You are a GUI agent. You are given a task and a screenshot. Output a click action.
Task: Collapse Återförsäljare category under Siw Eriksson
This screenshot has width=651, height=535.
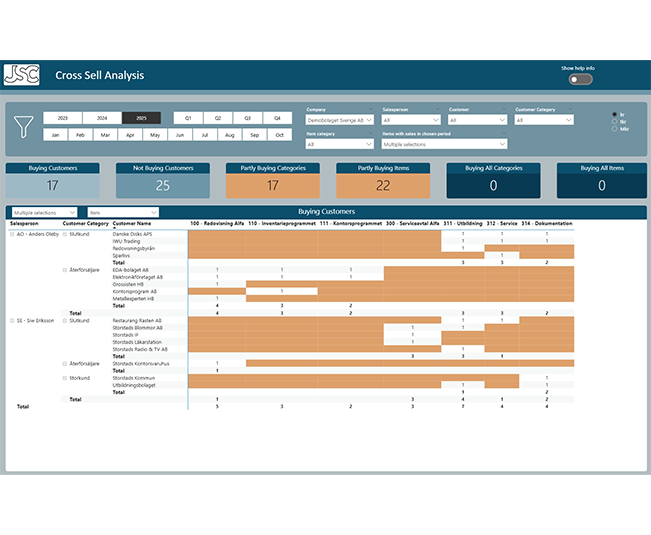(x=65, y=364)
